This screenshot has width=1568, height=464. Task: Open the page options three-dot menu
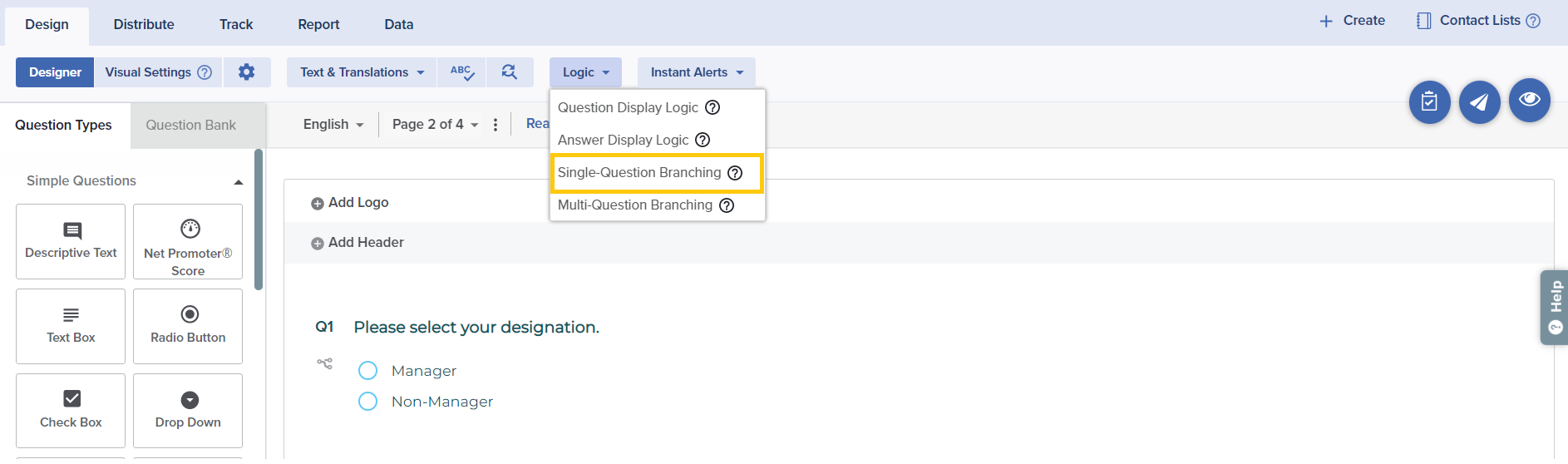click(496, 125)
